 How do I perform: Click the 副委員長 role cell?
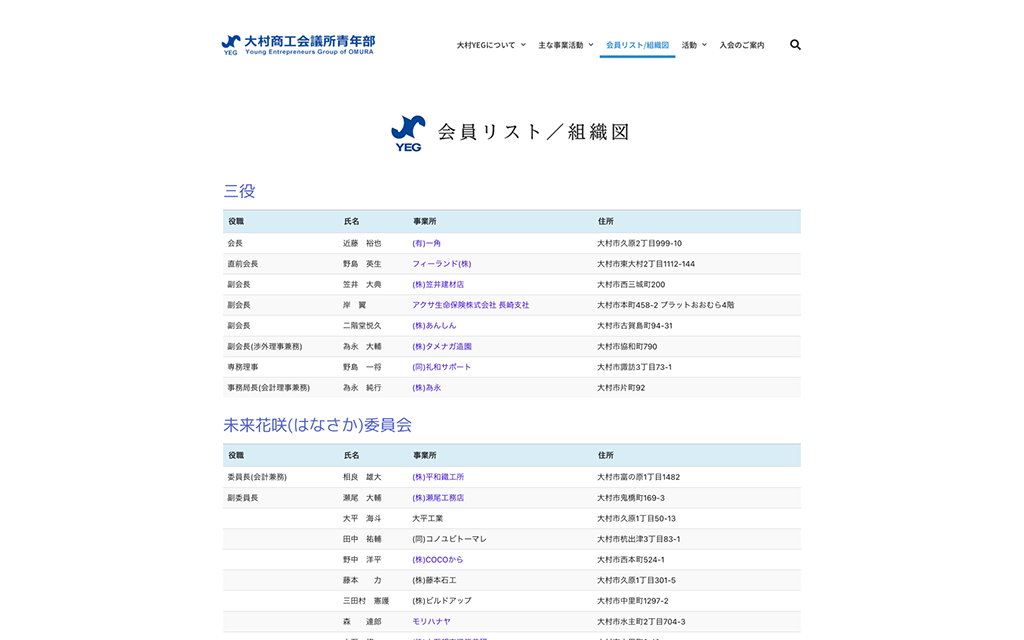pos(242,498)
